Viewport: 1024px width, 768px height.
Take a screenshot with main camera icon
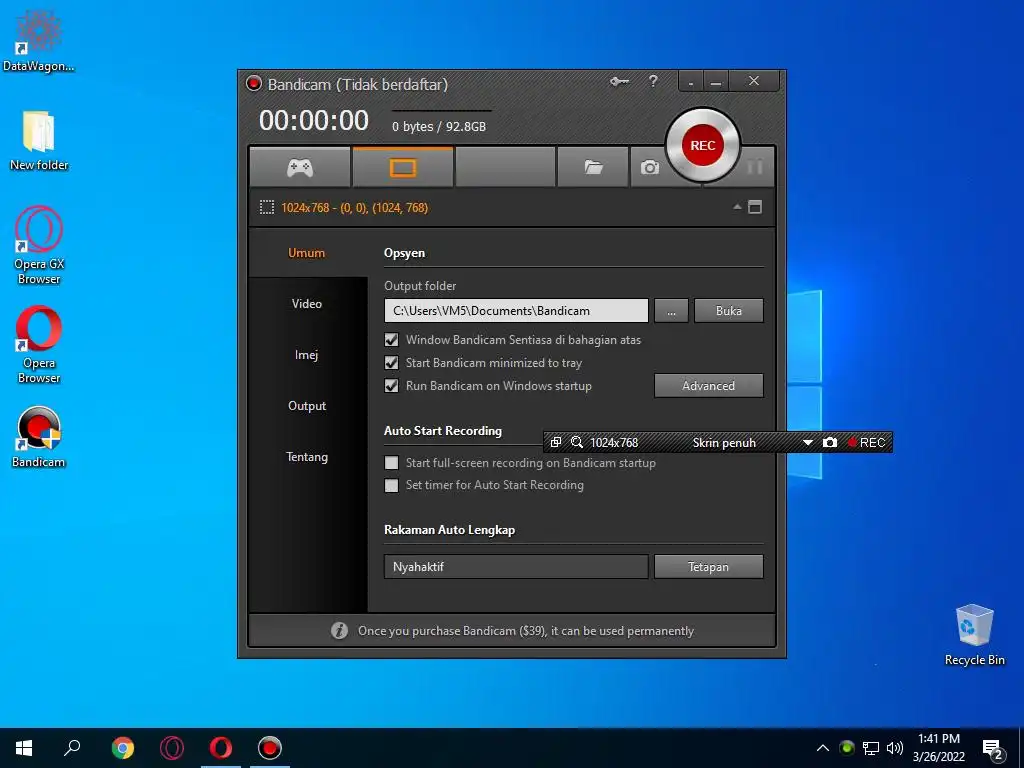tap(649, 168)
